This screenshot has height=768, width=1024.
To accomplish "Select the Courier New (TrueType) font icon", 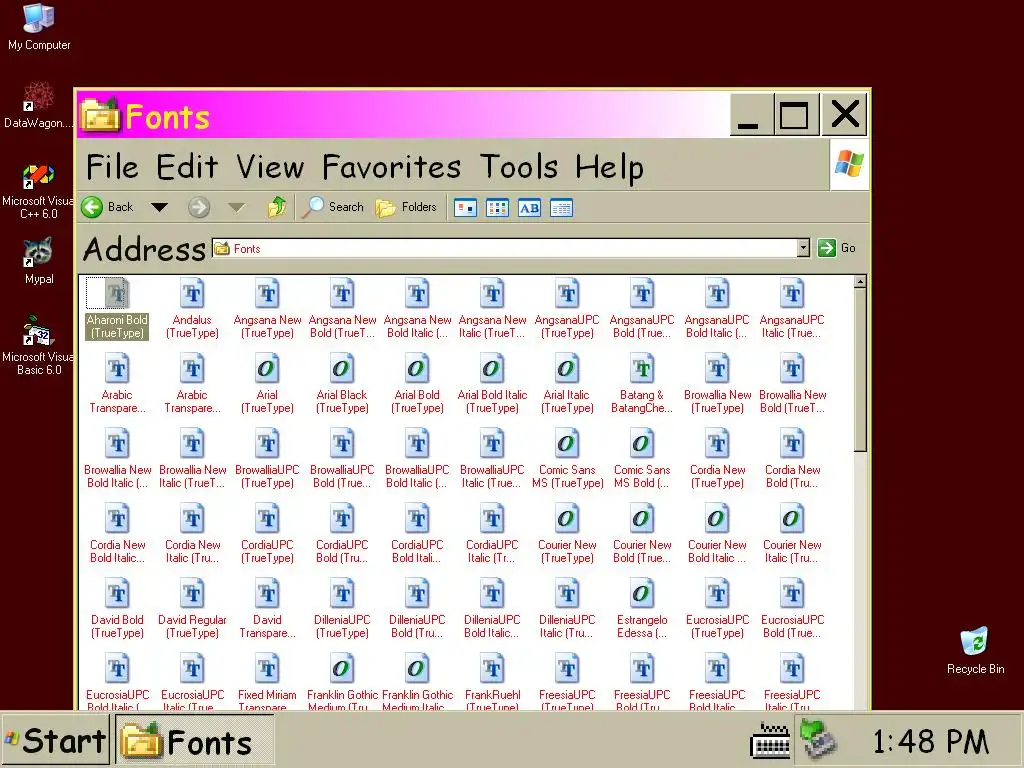I will pyautogui.click(x=568, y=519).
